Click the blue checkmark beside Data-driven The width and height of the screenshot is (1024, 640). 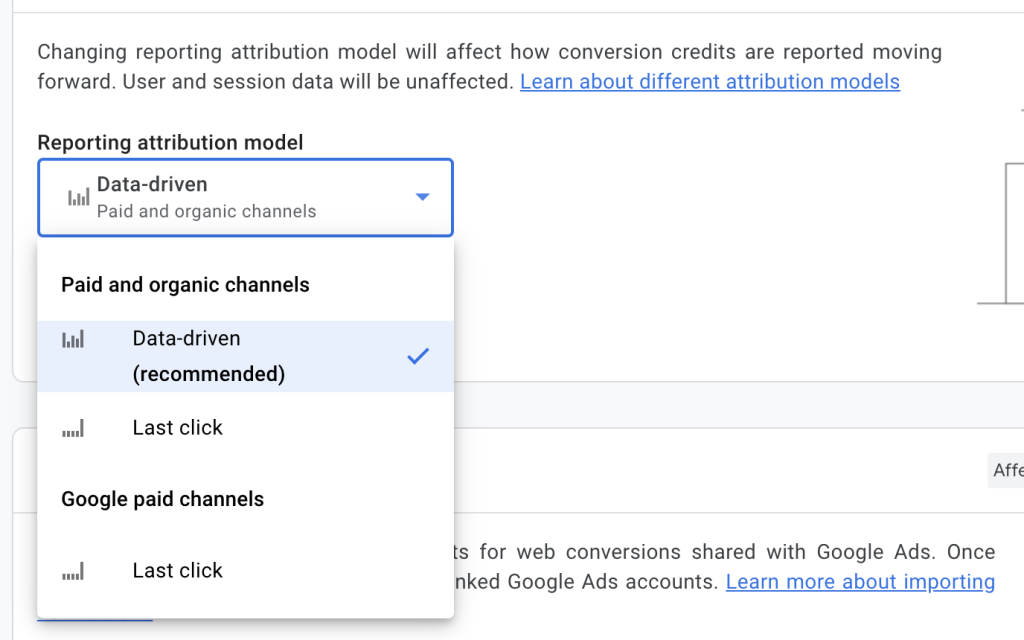418,356
